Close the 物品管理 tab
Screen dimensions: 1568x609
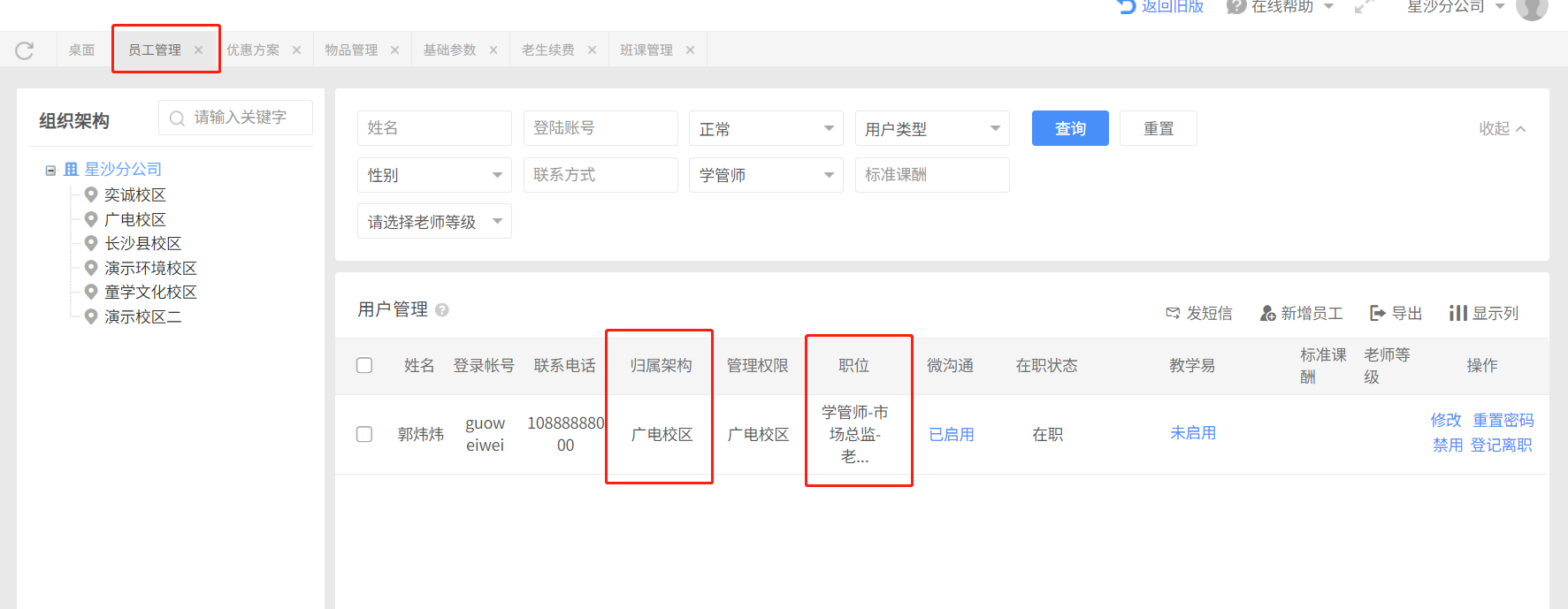tap(395, 50)
